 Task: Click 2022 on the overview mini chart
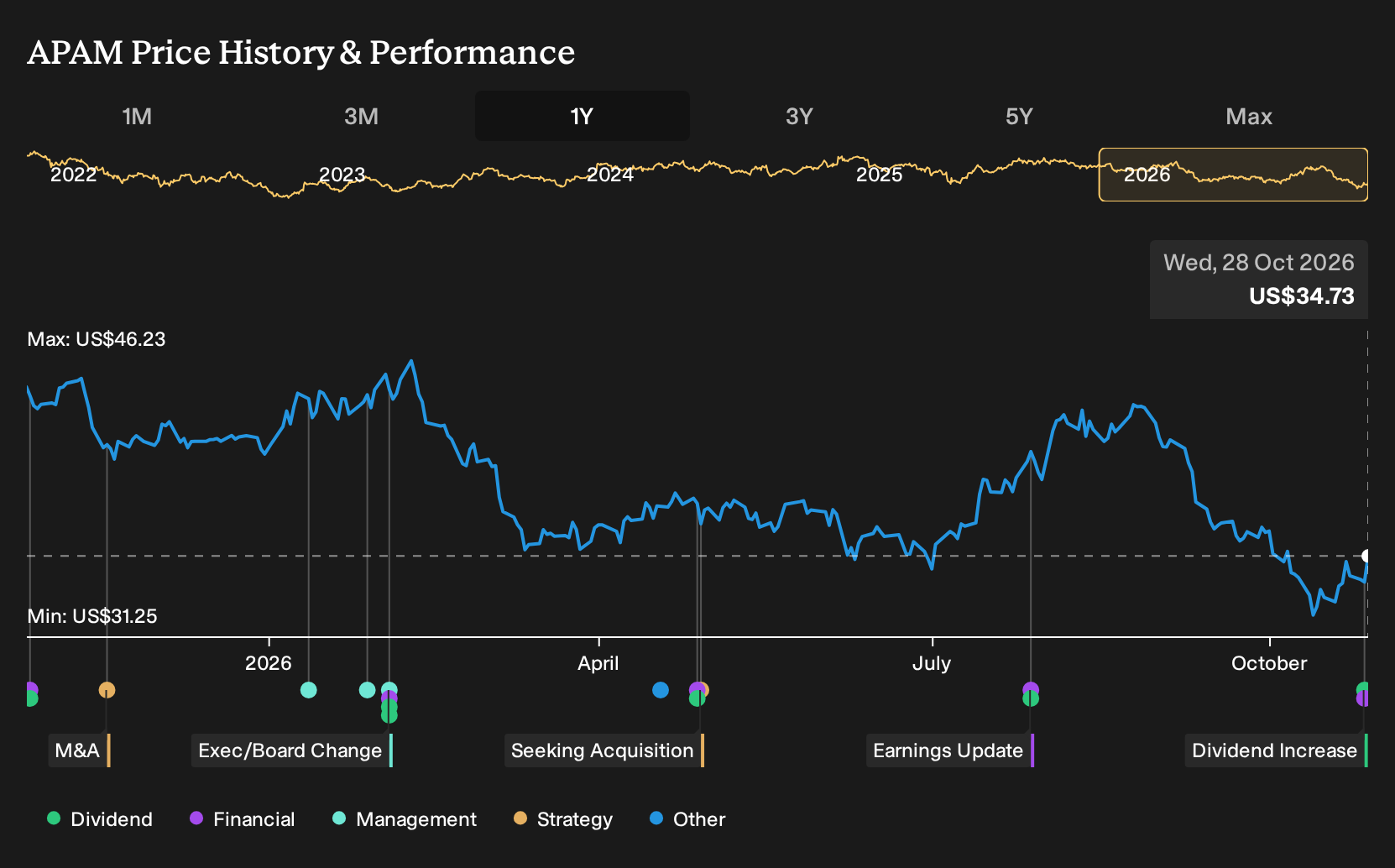click(x=74, y=175)
